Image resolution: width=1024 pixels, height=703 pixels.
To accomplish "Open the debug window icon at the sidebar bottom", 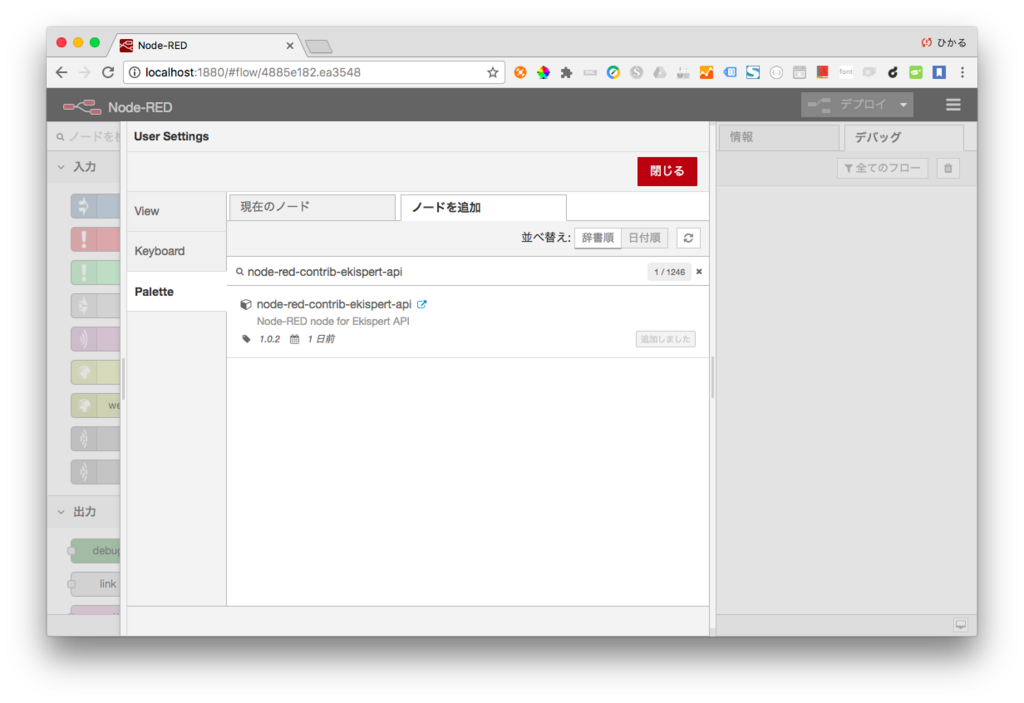I will [x=961, y=625].
